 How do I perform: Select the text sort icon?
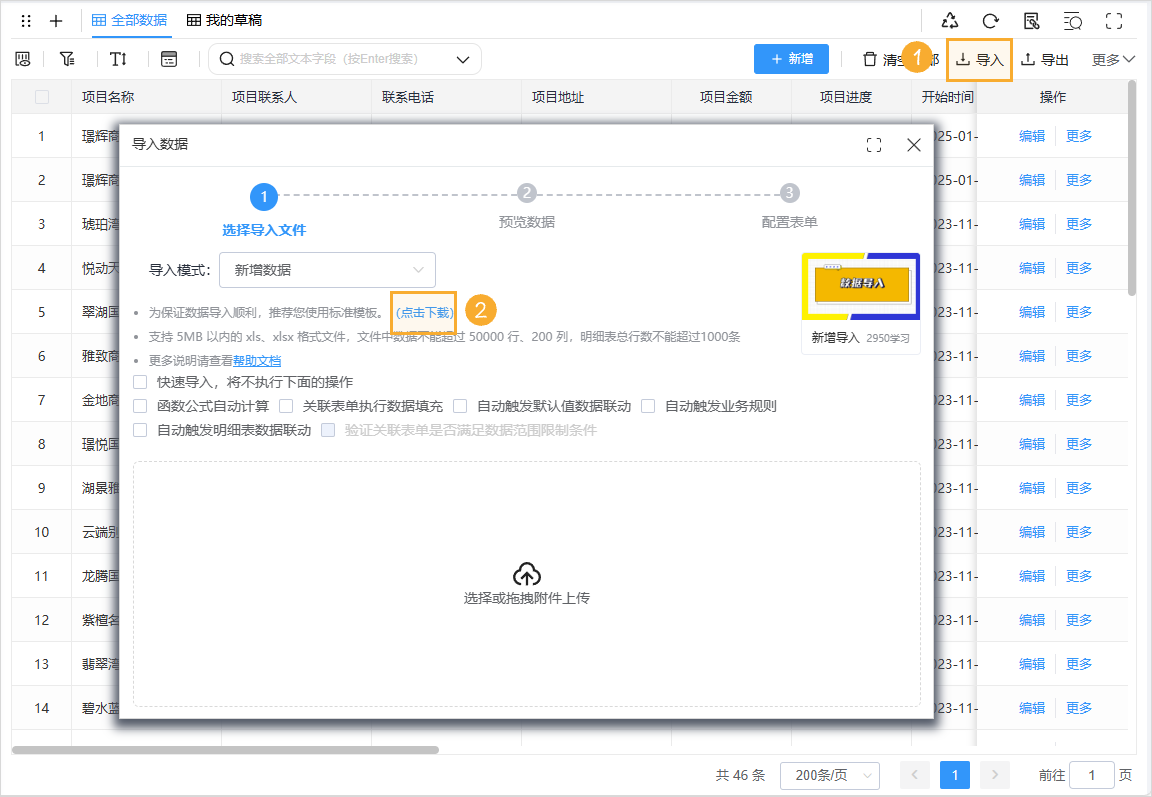[117, 59]
